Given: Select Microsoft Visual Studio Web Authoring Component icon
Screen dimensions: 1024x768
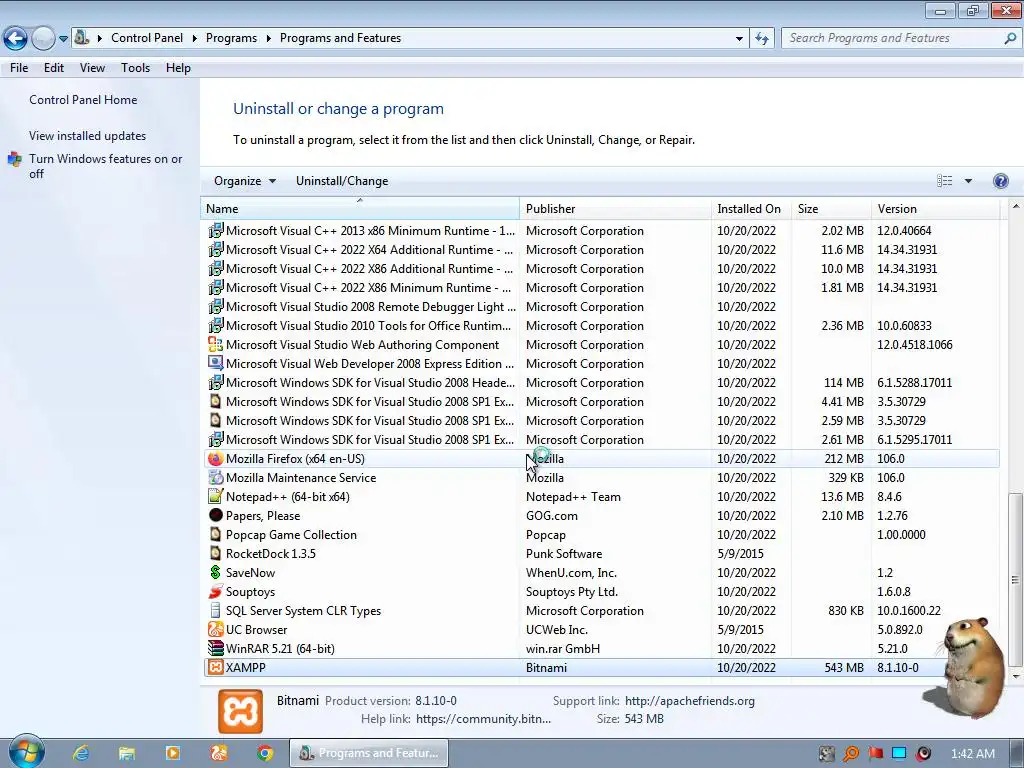Looking at the screenshot, I should point(216,344).
